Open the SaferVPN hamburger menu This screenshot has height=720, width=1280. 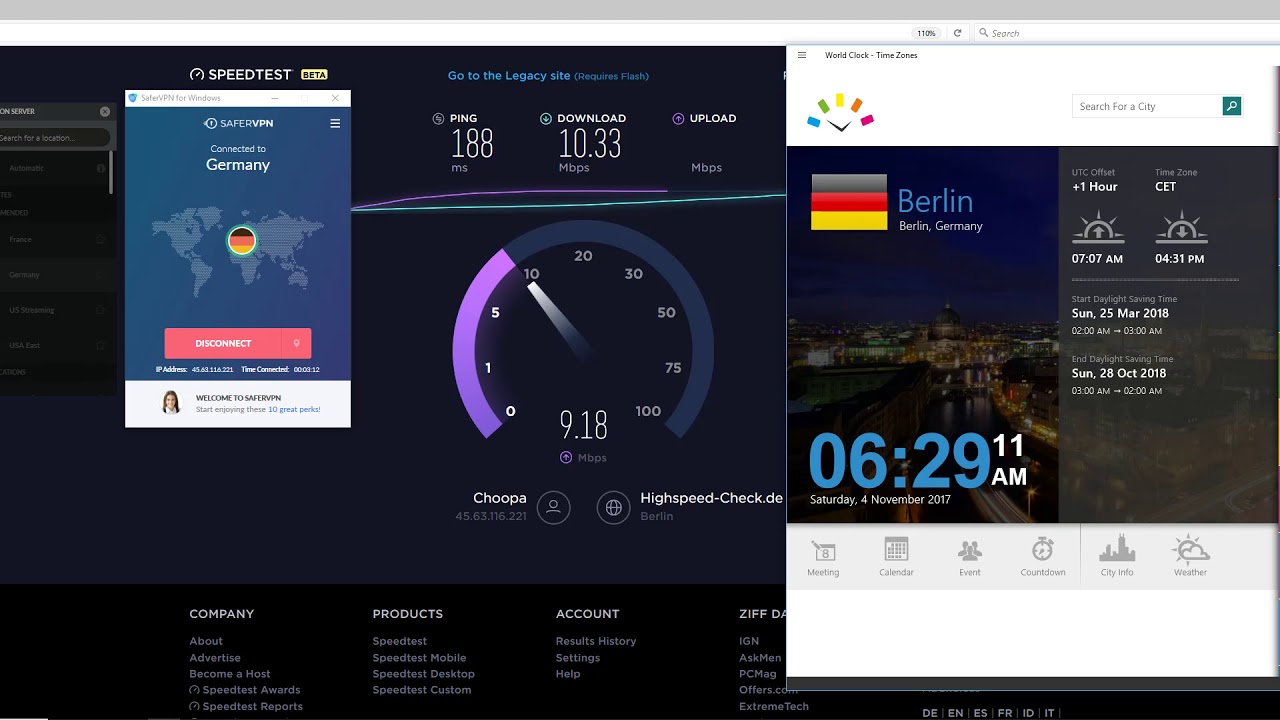click(x=335, y=124)
